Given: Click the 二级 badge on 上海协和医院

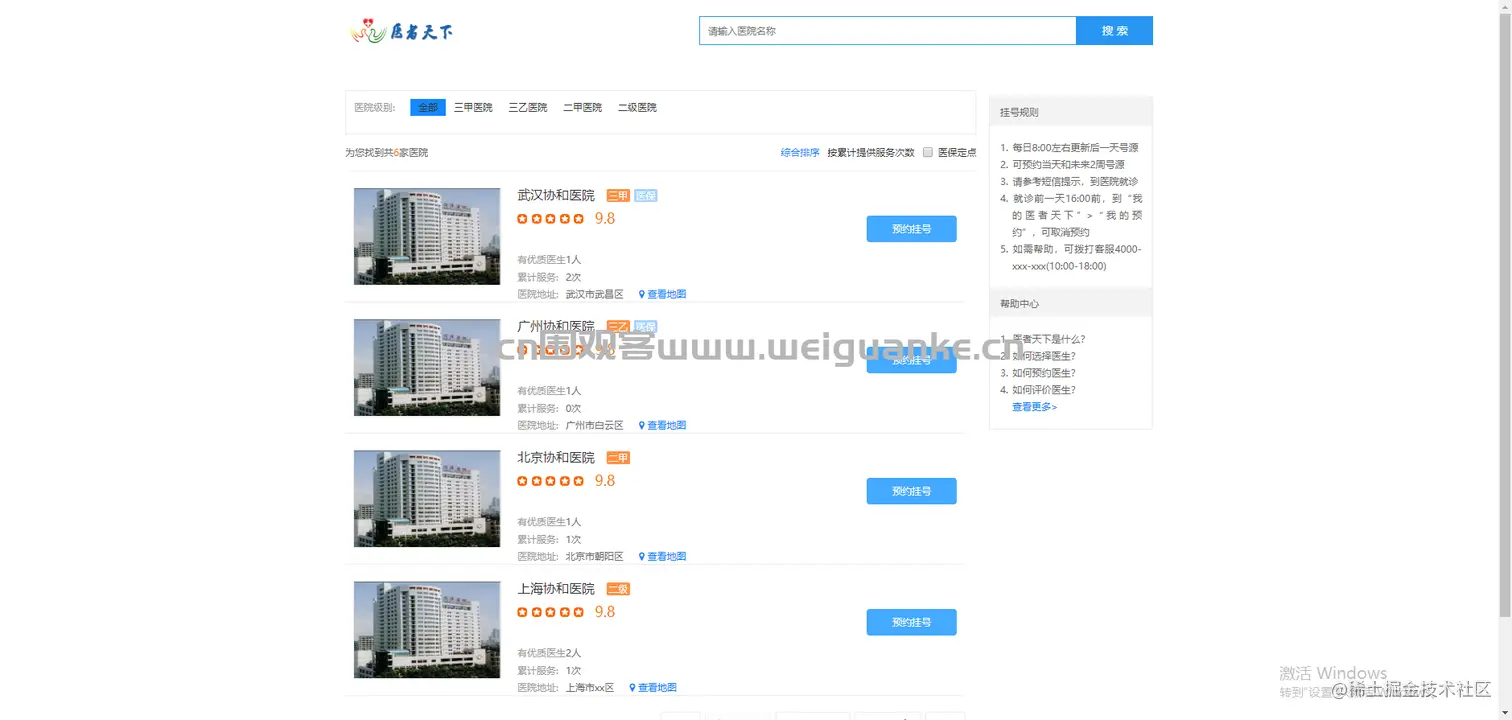Looking at the screenshot, I should tap(618, 589).
